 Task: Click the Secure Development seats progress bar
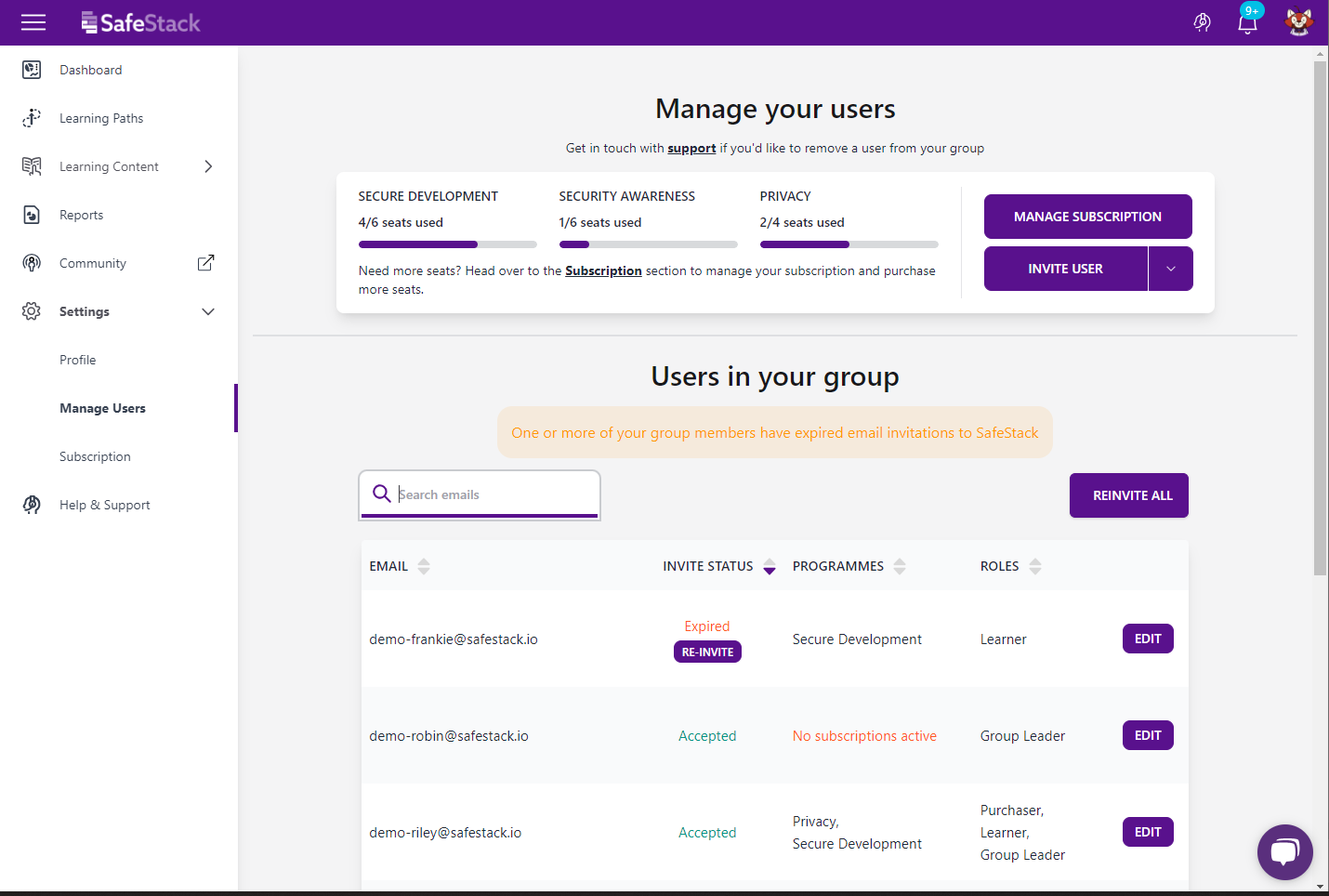pos(448,244)
